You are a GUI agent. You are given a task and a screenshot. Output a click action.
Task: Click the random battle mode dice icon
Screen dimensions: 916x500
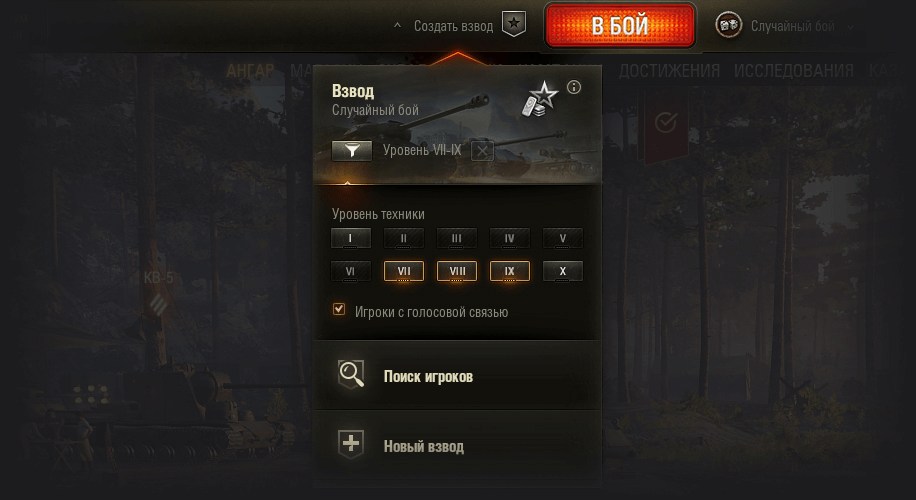(728, 25)
